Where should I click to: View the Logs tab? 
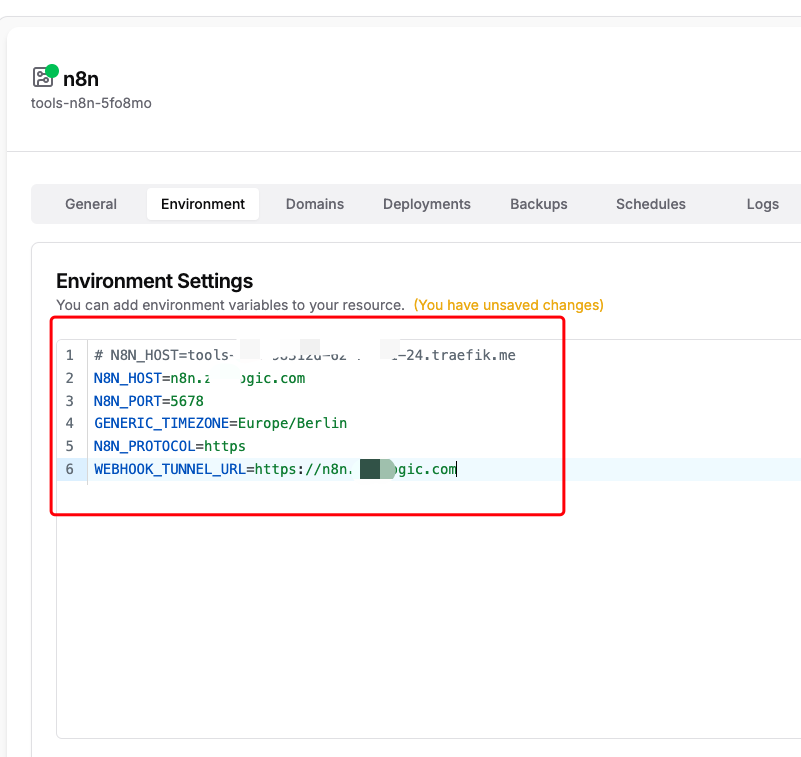(762, 204)
